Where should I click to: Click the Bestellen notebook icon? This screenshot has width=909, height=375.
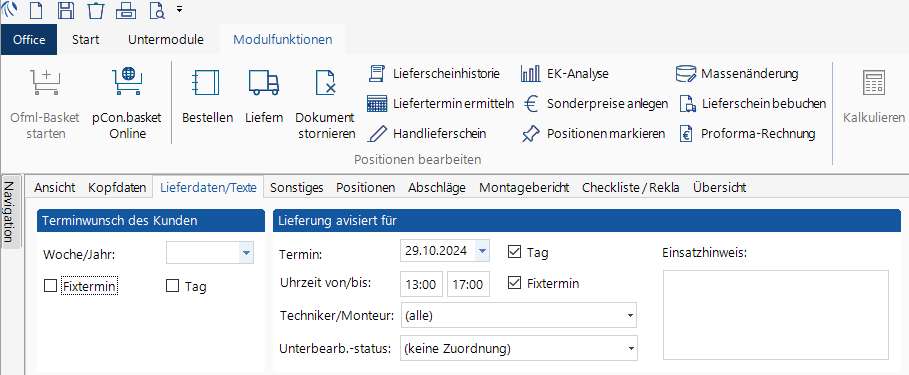tap(206, 82)
